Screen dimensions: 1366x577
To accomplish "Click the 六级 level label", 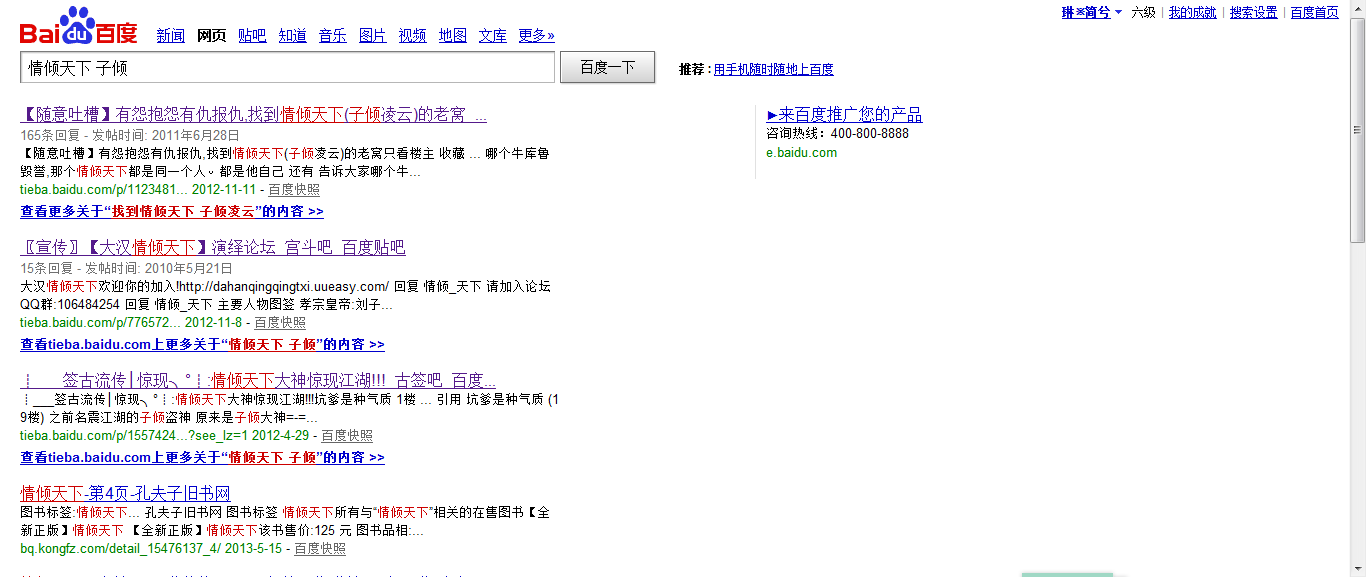I will [x=1143, y=13].
